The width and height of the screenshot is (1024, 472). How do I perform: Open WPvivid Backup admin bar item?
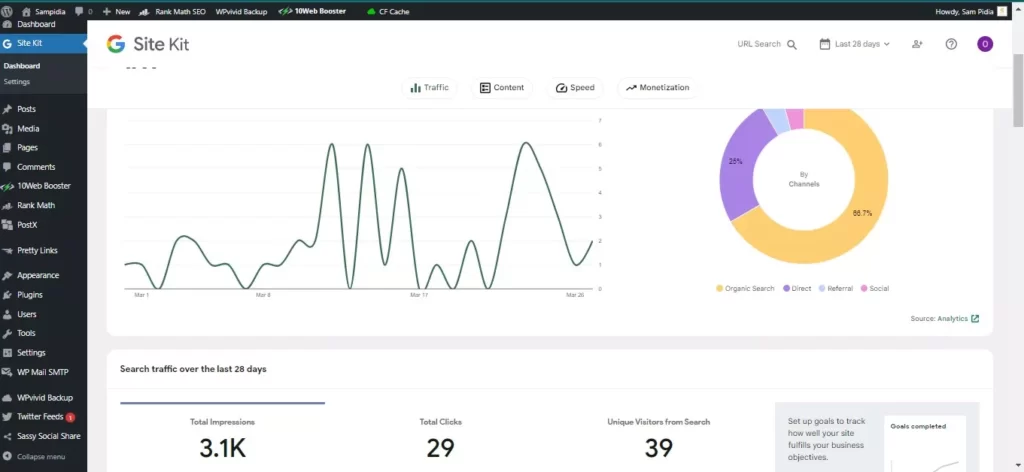point(241,11)
